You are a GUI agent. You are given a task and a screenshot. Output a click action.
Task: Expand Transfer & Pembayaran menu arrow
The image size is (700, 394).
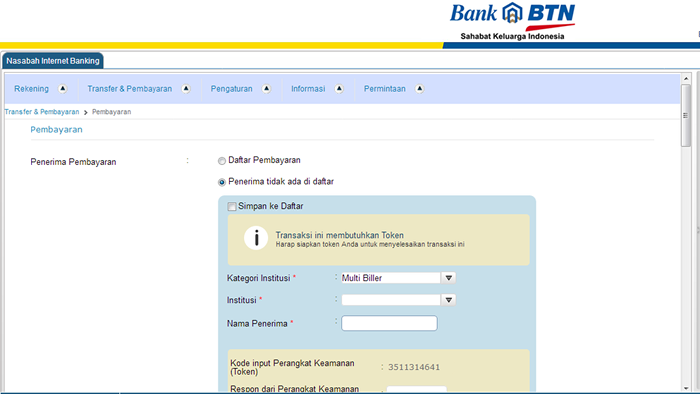[x=186, y=88]
